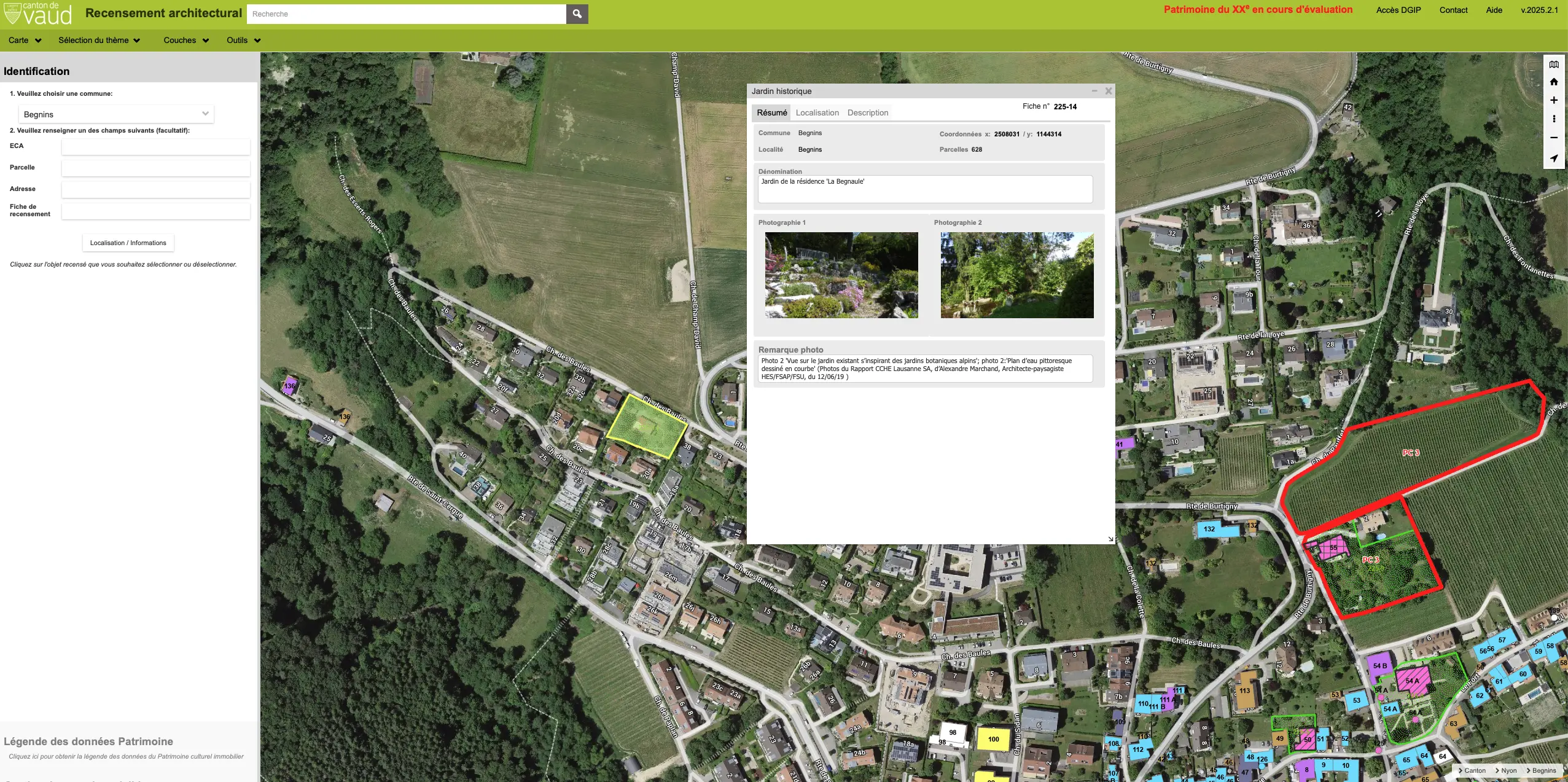Open the Accès DGIP link
The height and width of the screenshot is (782, 1568).
click(x=1398, y=10)
